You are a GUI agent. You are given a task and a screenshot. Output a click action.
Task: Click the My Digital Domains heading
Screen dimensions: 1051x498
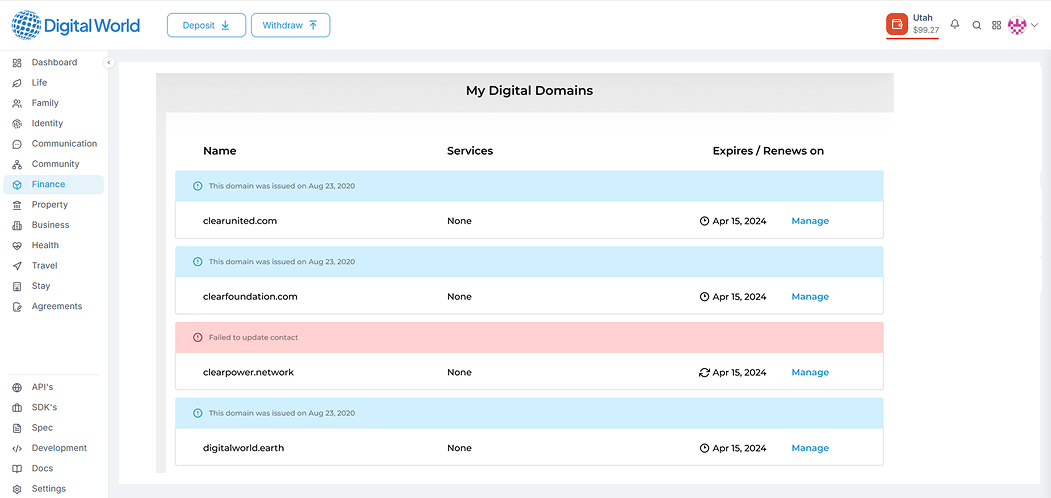pyautogui.click(x=530, y=90)
